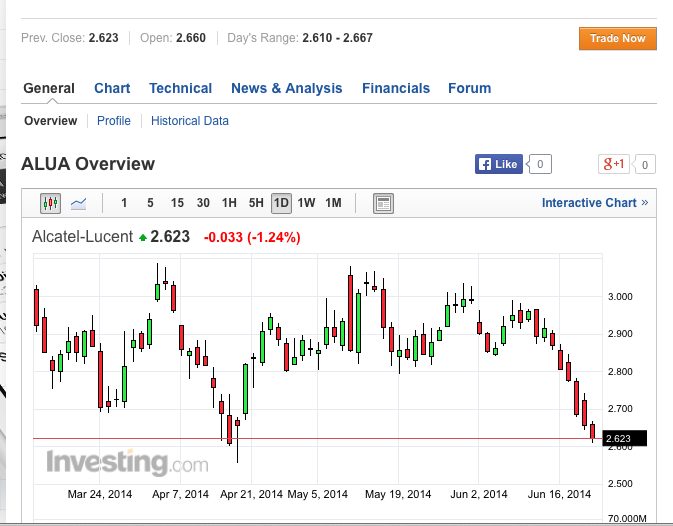Select the 30 minute interval

[203, 203]
